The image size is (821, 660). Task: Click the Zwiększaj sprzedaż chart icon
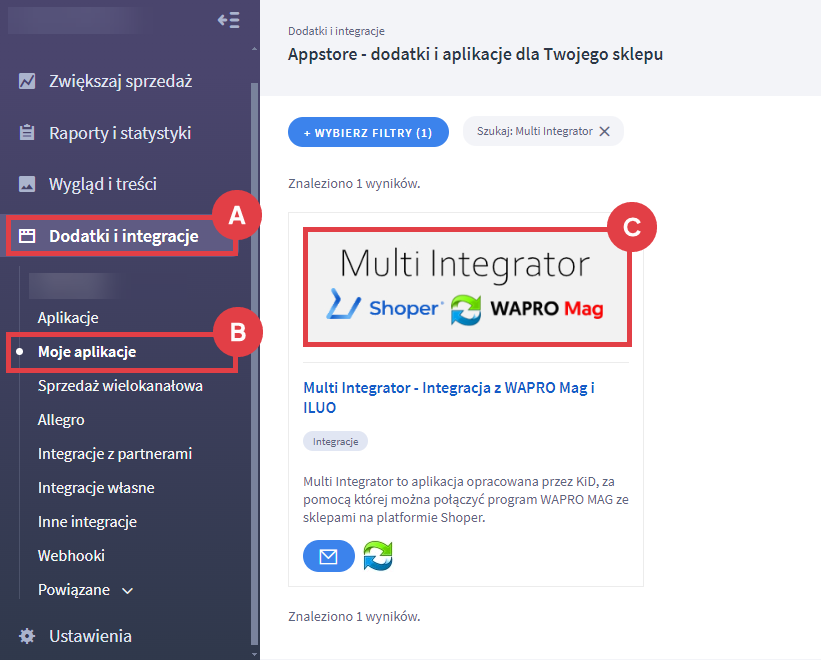coord(27,81)
